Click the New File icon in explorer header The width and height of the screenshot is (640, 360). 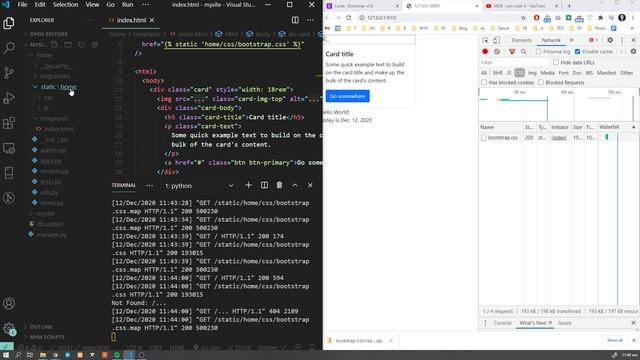(54, 44)
